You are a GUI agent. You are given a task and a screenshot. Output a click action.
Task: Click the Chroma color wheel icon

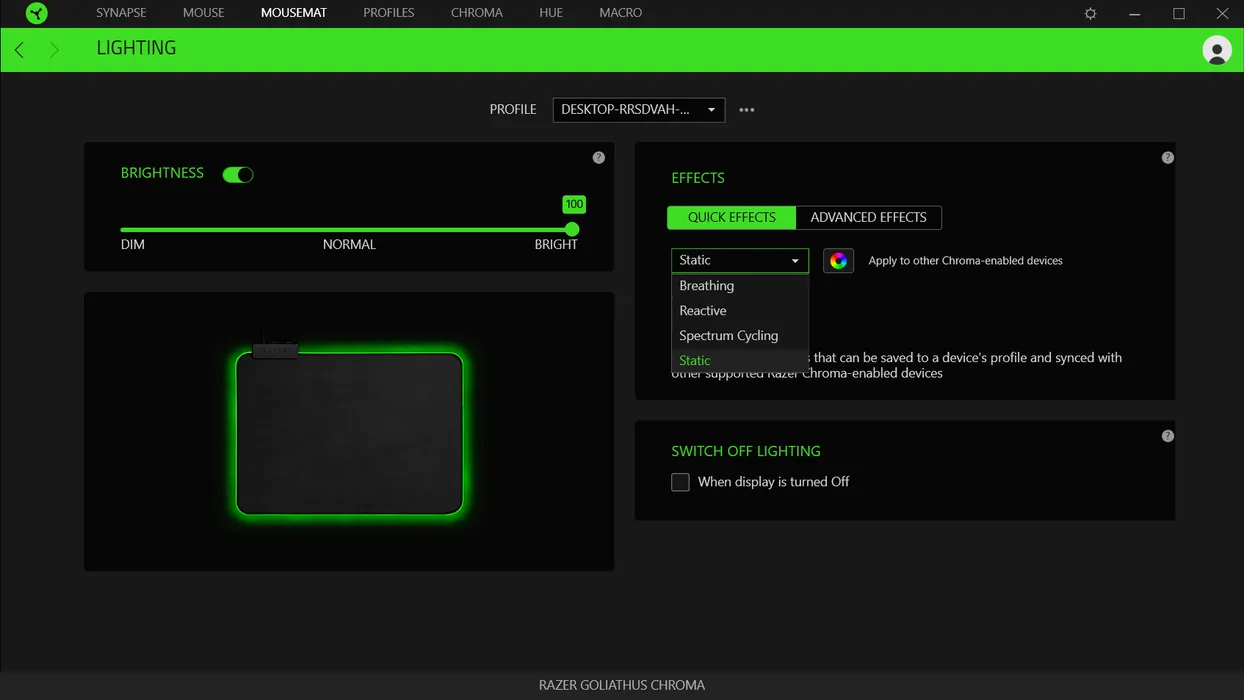tap(838, 261)
